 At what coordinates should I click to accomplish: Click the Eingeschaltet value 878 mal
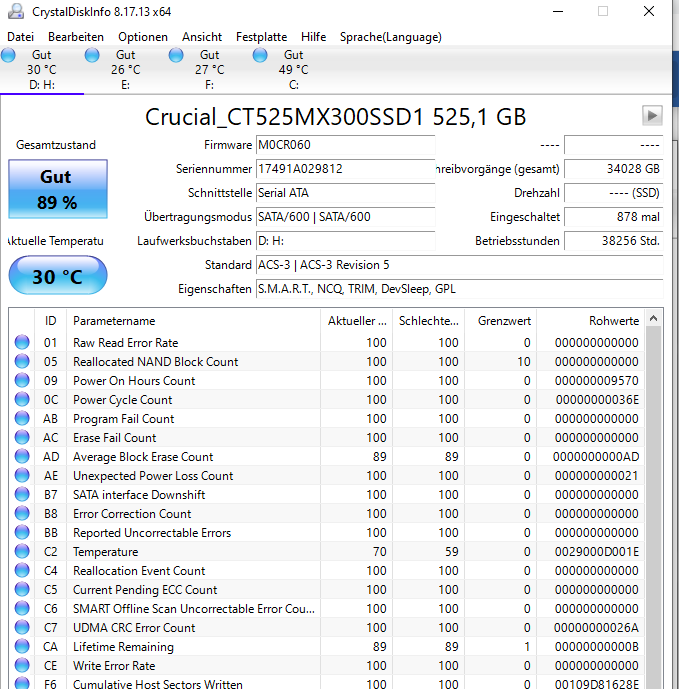pos(614,217)
